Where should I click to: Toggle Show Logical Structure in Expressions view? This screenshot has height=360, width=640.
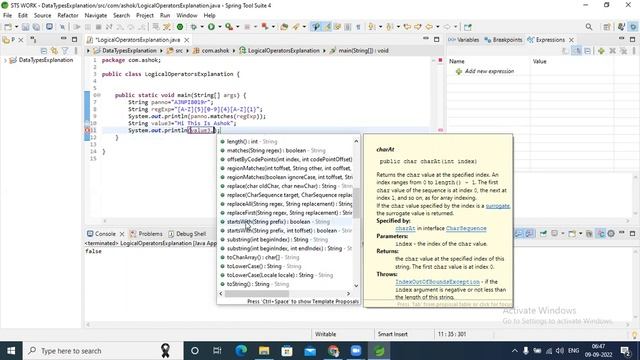(x=577, y=51)
